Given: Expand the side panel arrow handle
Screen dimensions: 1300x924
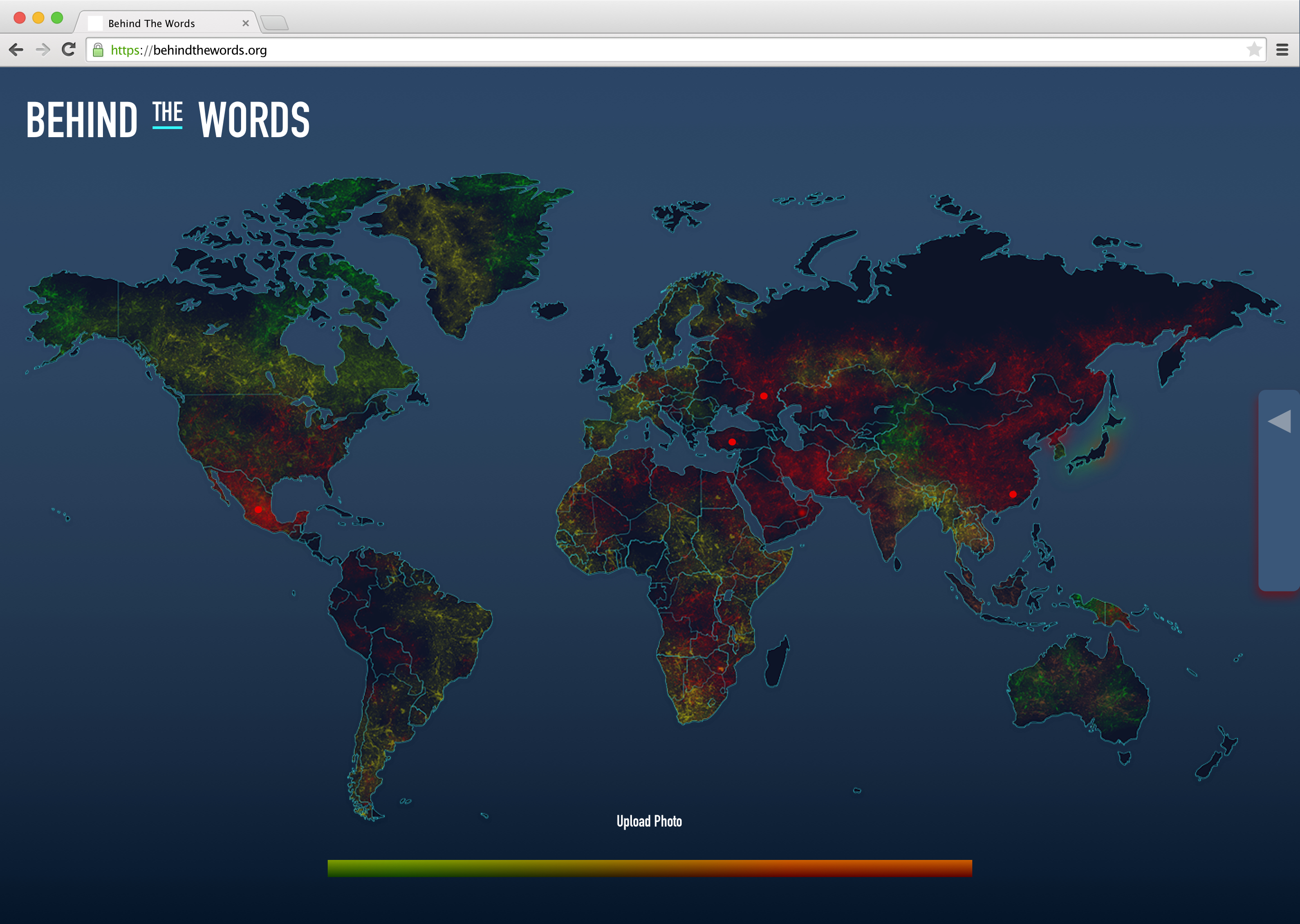Looking at the screenshot, I should coord(1280,421).
